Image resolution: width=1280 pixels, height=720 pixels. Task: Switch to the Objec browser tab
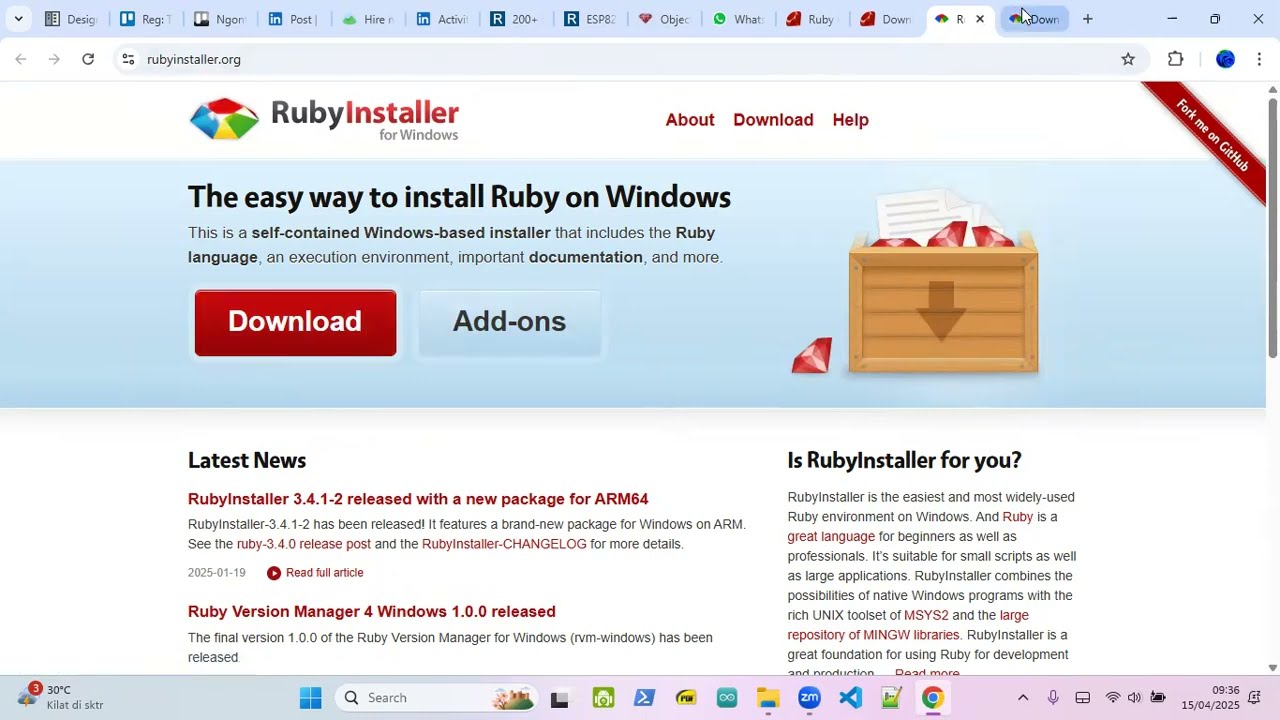click(663, 19)
